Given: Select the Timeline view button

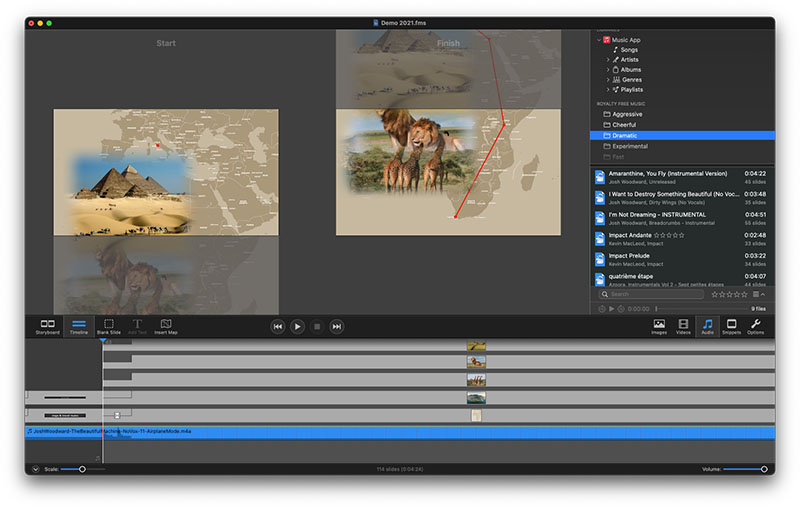Looking at the screenshot, I should (x=79, y=326).
